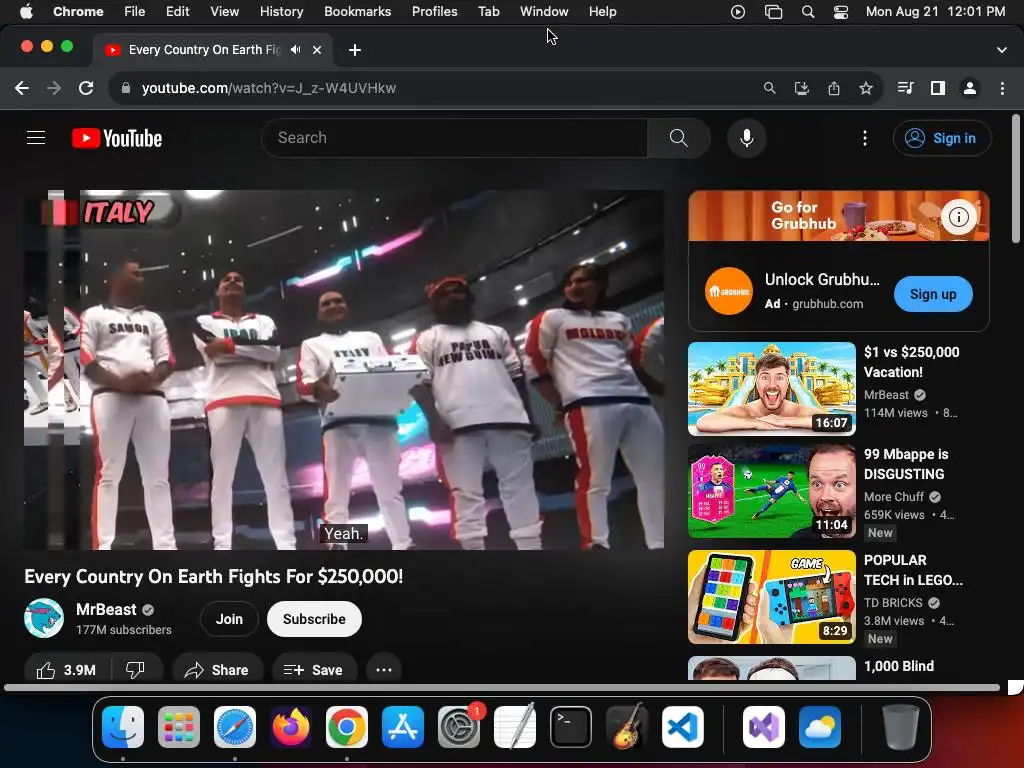1024x768 pixels.
Task: Open Chrome media controls icon
Action: 905,88
